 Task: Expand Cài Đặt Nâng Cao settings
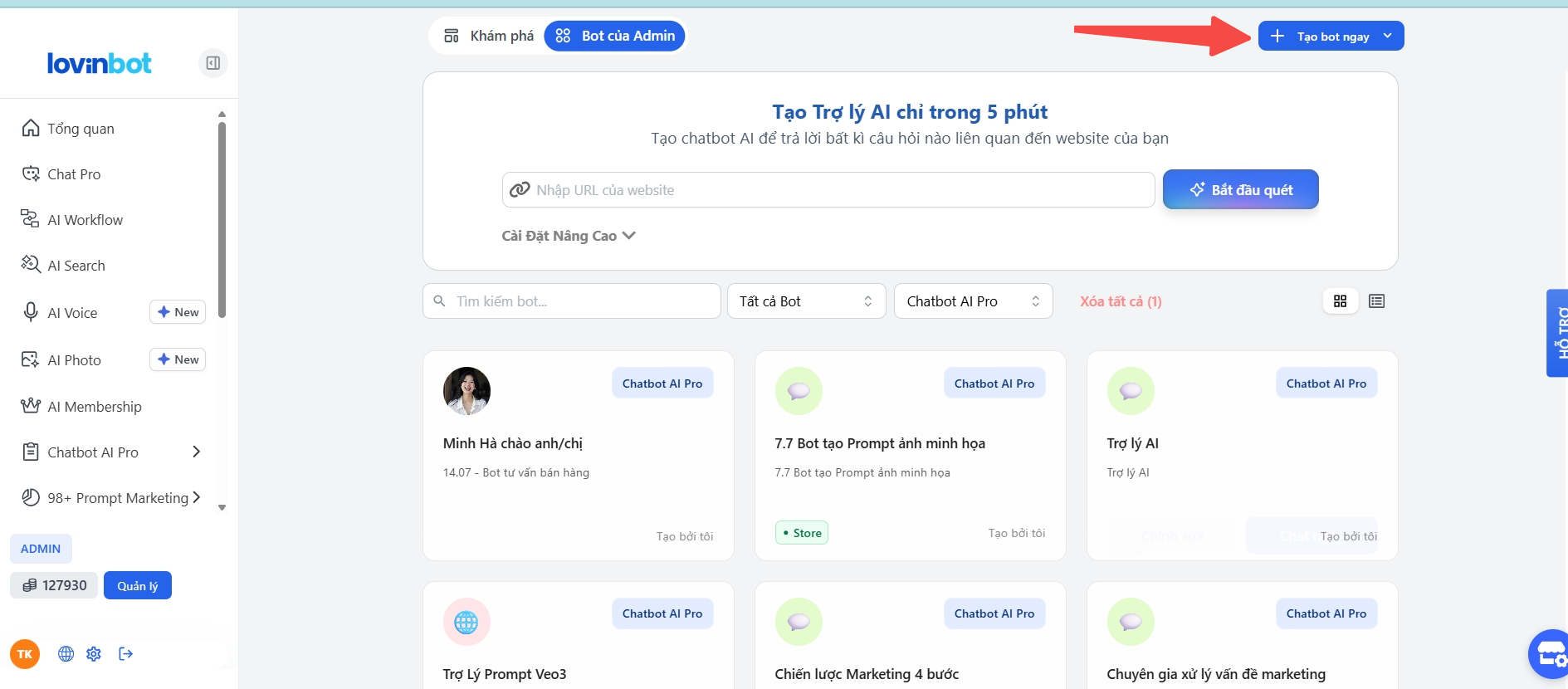click(x=569, y=236)
